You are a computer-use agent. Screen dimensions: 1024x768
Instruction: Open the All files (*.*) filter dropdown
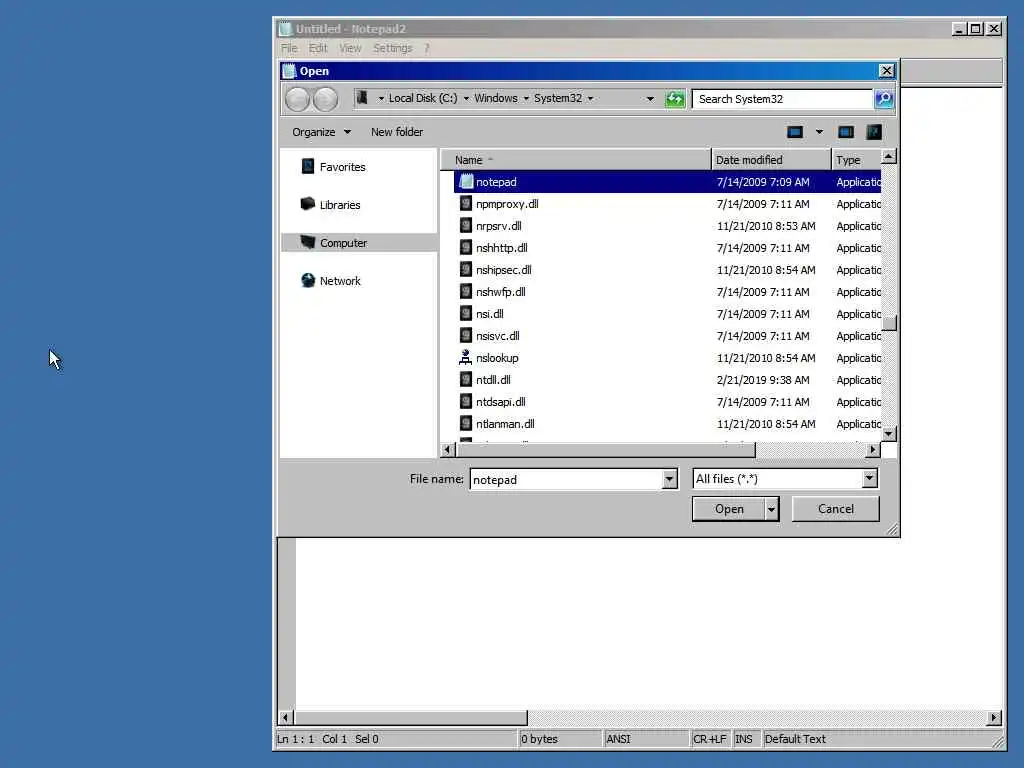(x=869, y=479)
